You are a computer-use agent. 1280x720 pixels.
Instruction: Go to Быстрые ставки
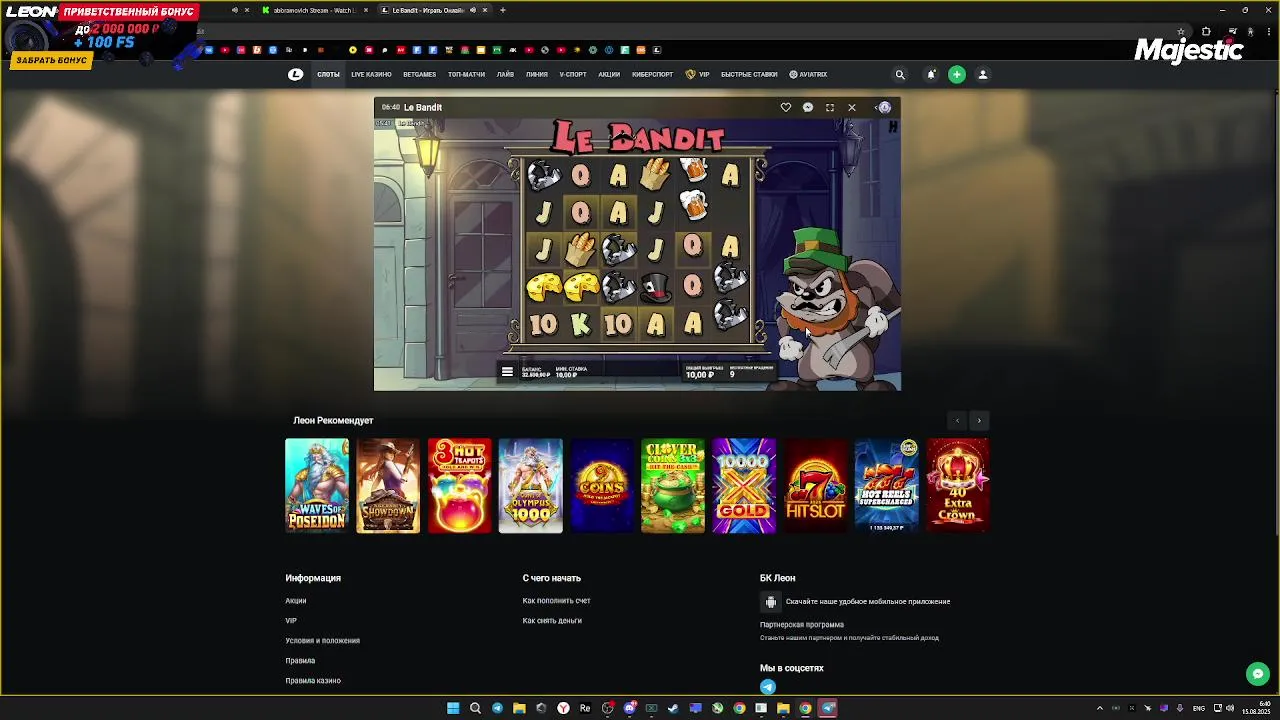point(749,74)
